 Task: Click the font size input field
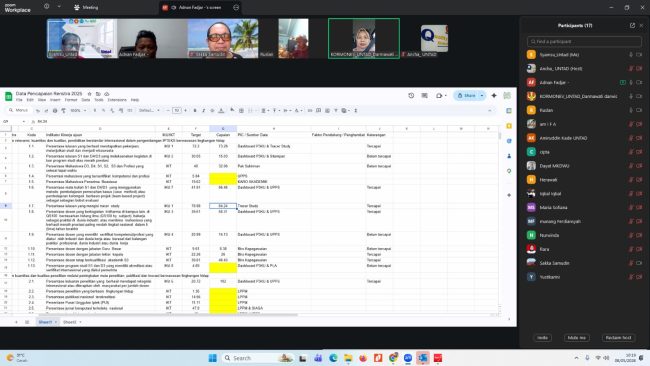[177, 111]
